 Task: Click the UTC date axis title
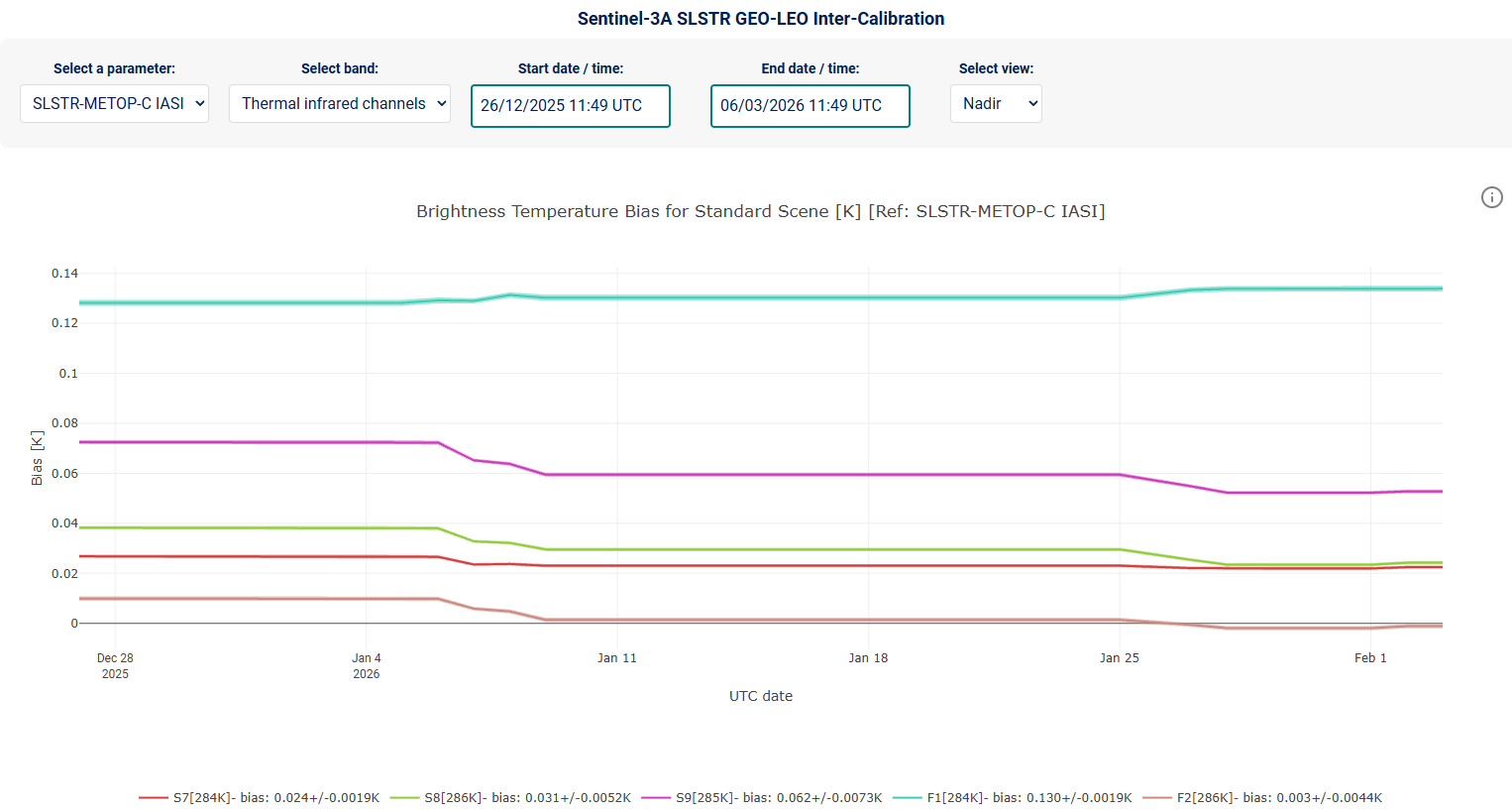(761, 696)
